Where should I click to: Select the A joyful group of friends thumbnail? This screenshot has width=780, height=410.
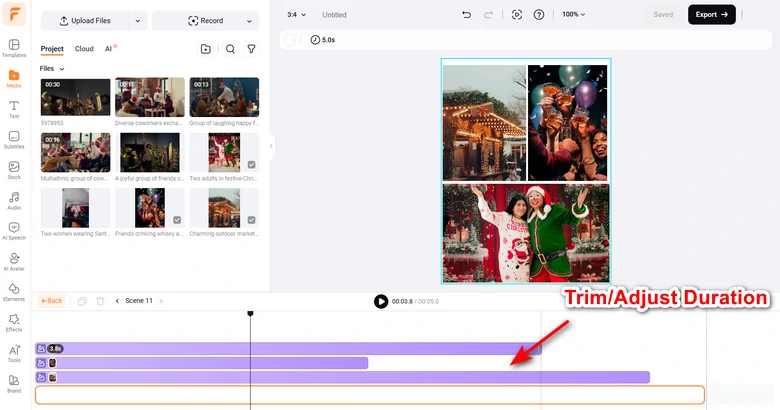150,153
